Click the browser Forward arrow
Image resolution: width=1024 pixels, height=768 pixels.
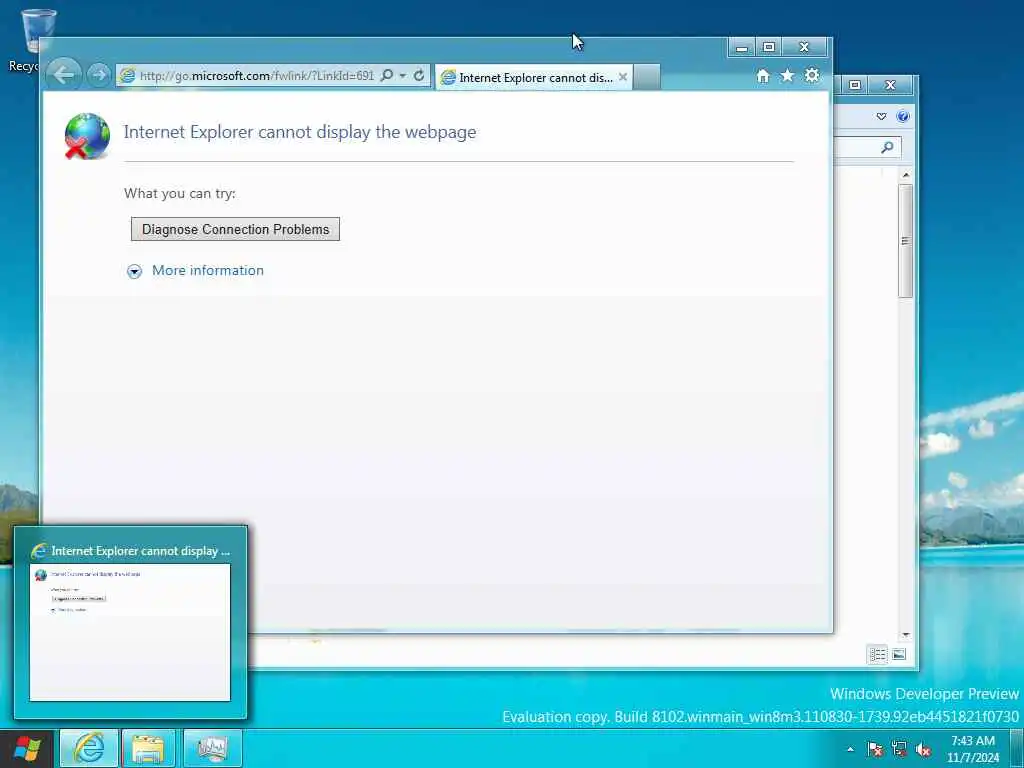coord(99,75)
